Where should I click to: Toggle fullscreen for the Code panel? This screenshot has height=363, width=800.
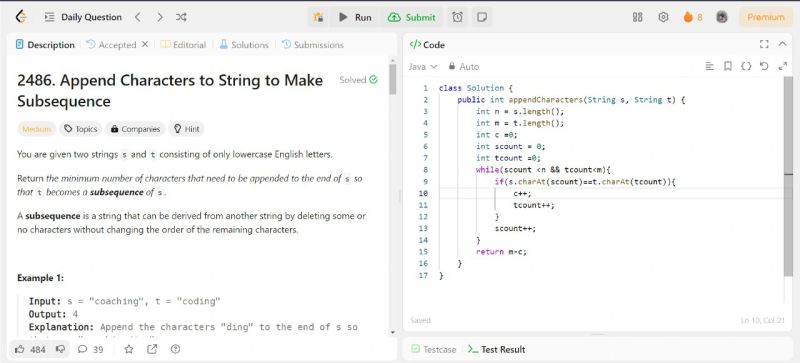(x=764, y=44)
